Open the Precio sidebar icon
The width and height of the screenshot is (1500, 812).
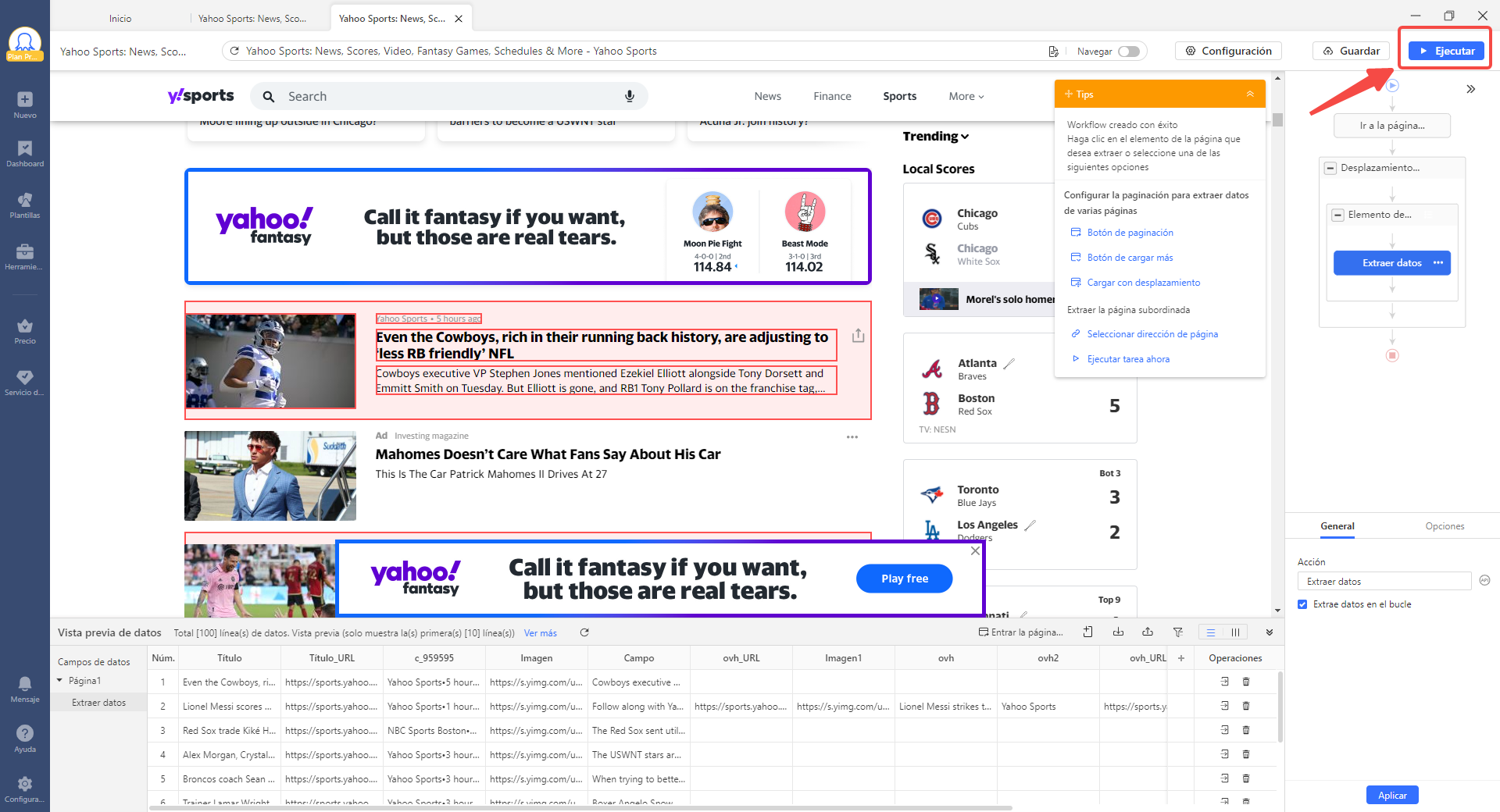[25, 326]
